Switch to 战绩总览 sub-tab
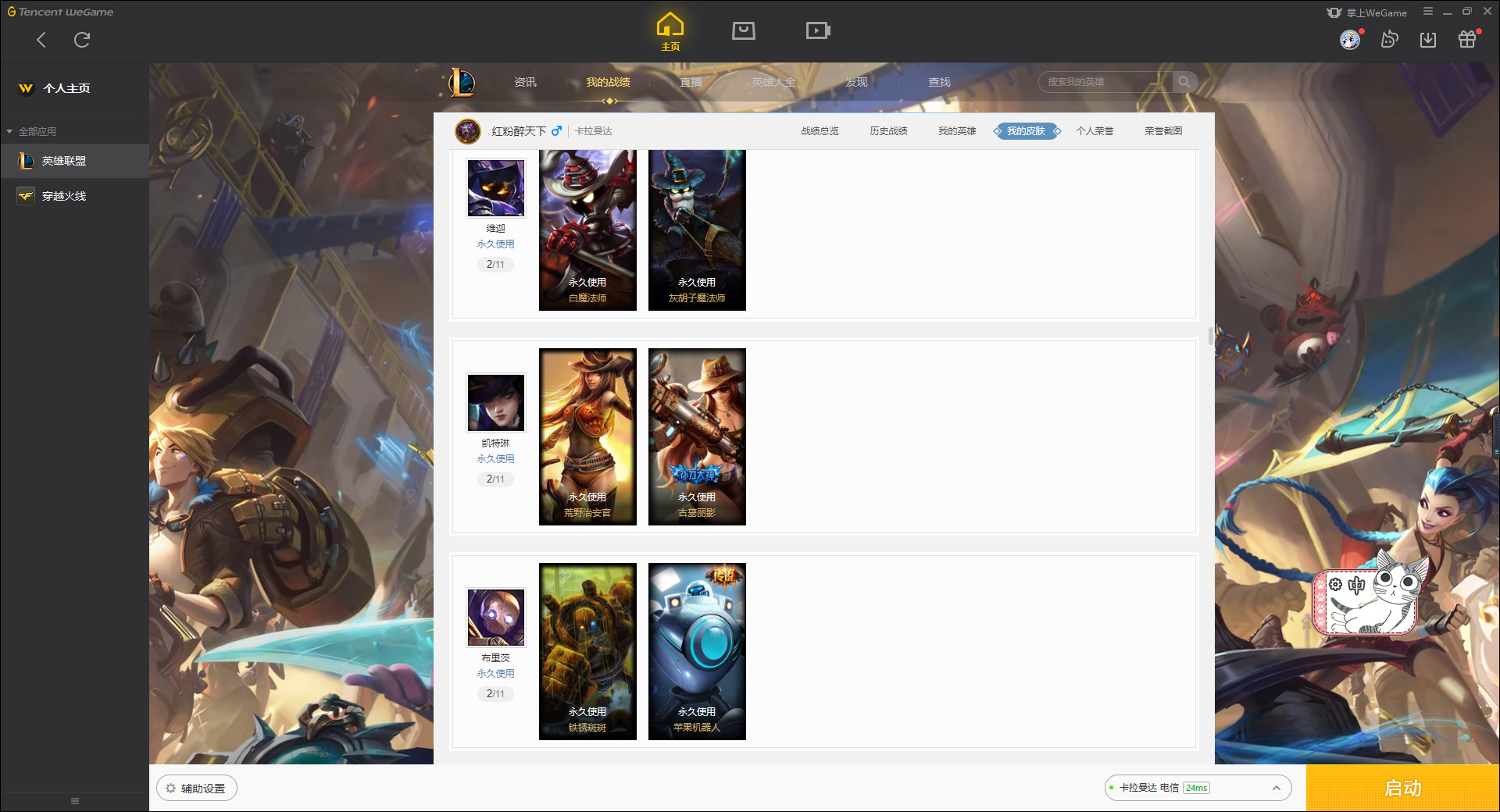The width and height of the screenshot is (1500, 812). click(x=820, y=131)
